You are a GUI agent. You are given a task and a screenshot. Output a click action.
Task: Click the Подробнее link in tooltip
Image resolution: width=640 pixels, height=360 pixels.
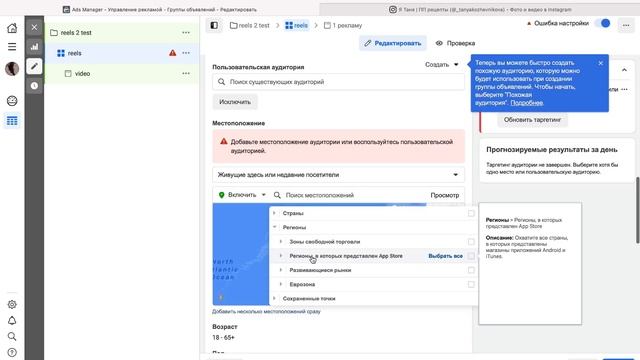(x=527, y=103)
